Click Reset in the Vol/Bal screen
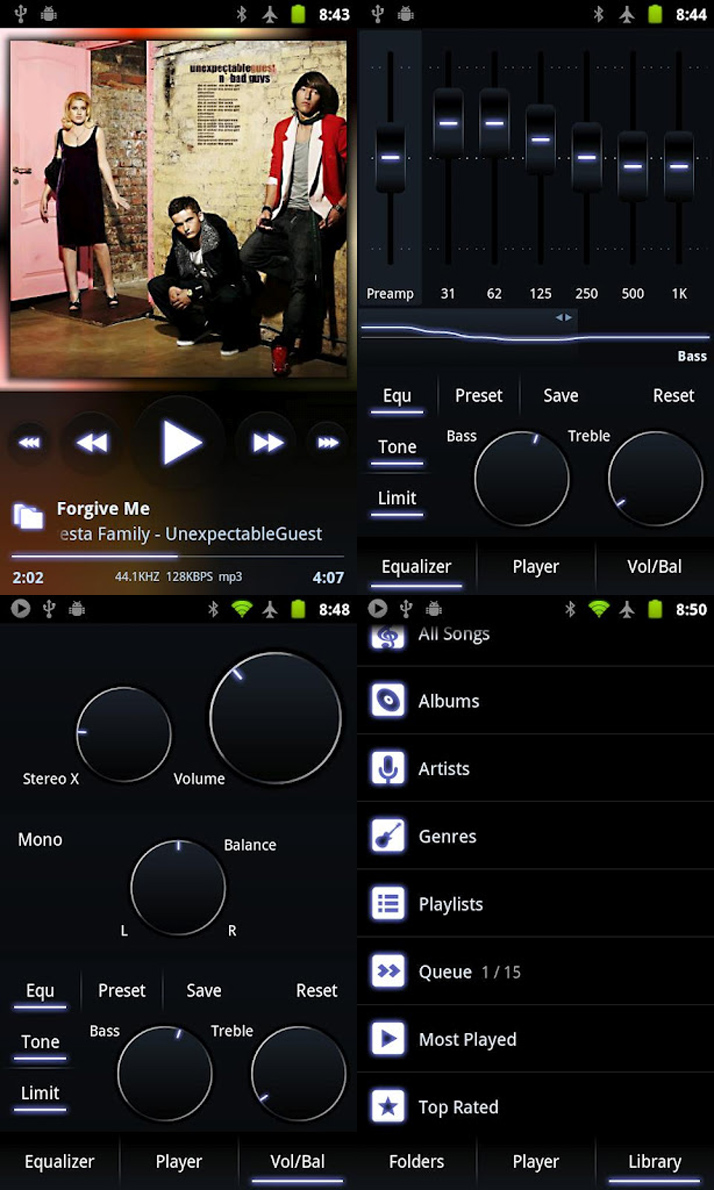The image size is (714, 1190). pyautogui.click(x=316, y=990)
